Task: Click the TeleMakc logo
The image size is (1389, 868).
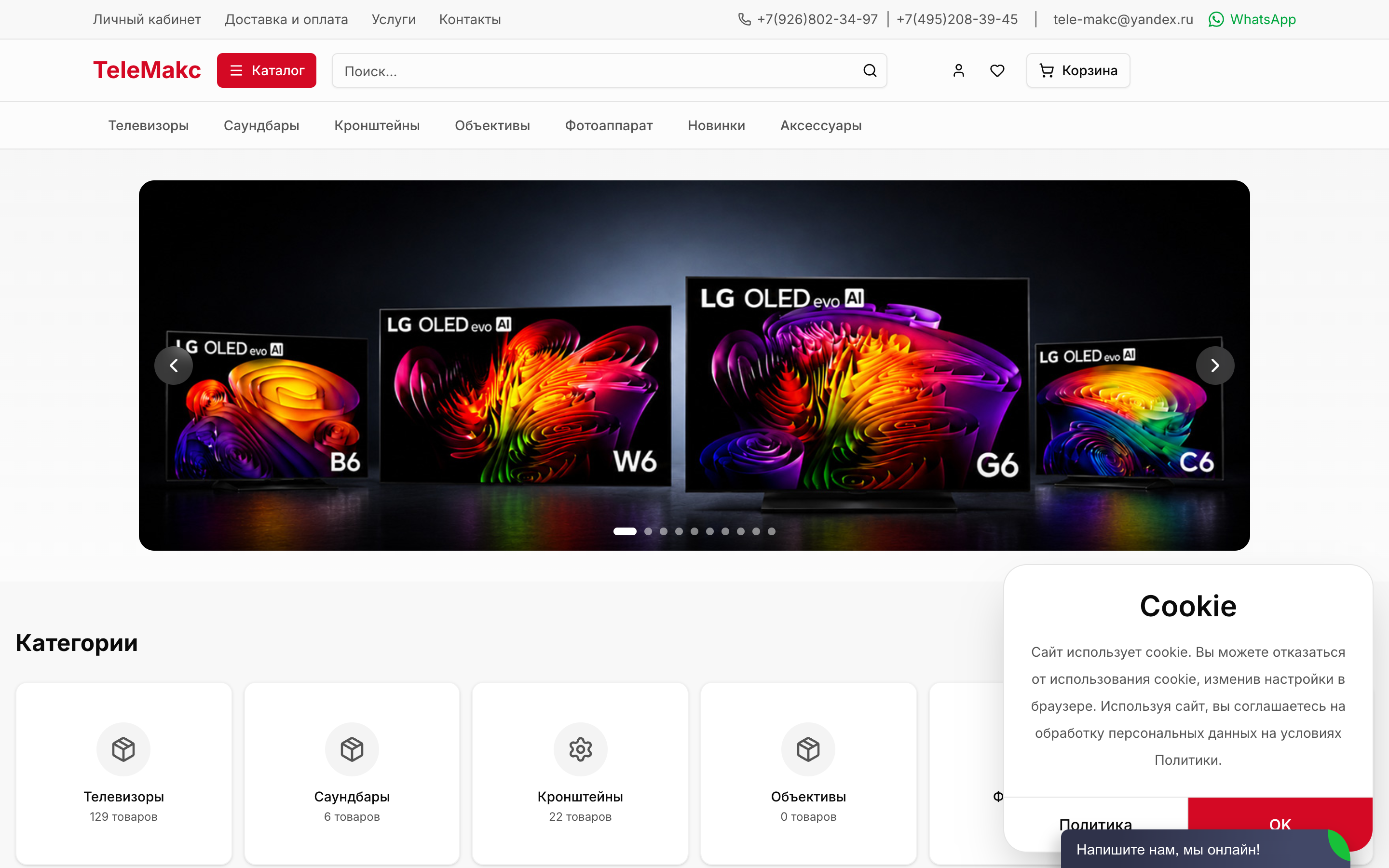Action: pyautogui.click(x=147, y=70)
